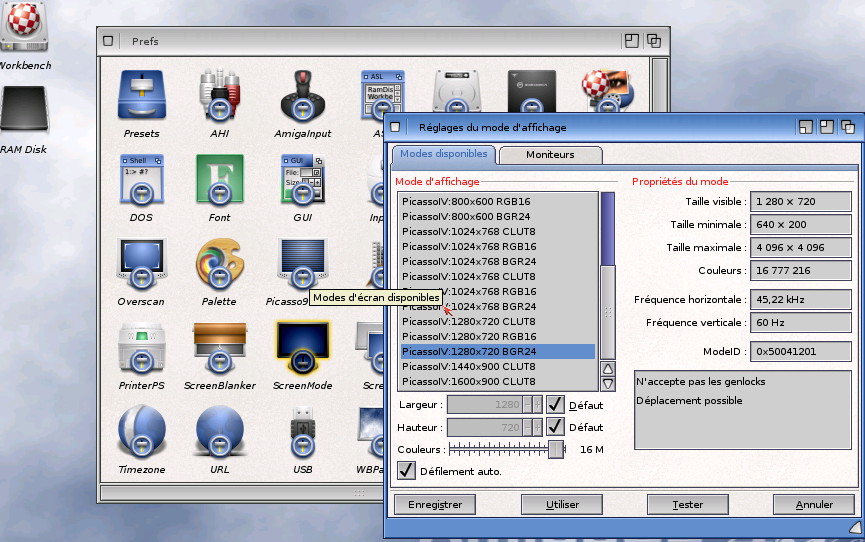
Task: Click the Taille visible value 1 280 x 720
Action: pyautogui.click(x=800, y=201)
